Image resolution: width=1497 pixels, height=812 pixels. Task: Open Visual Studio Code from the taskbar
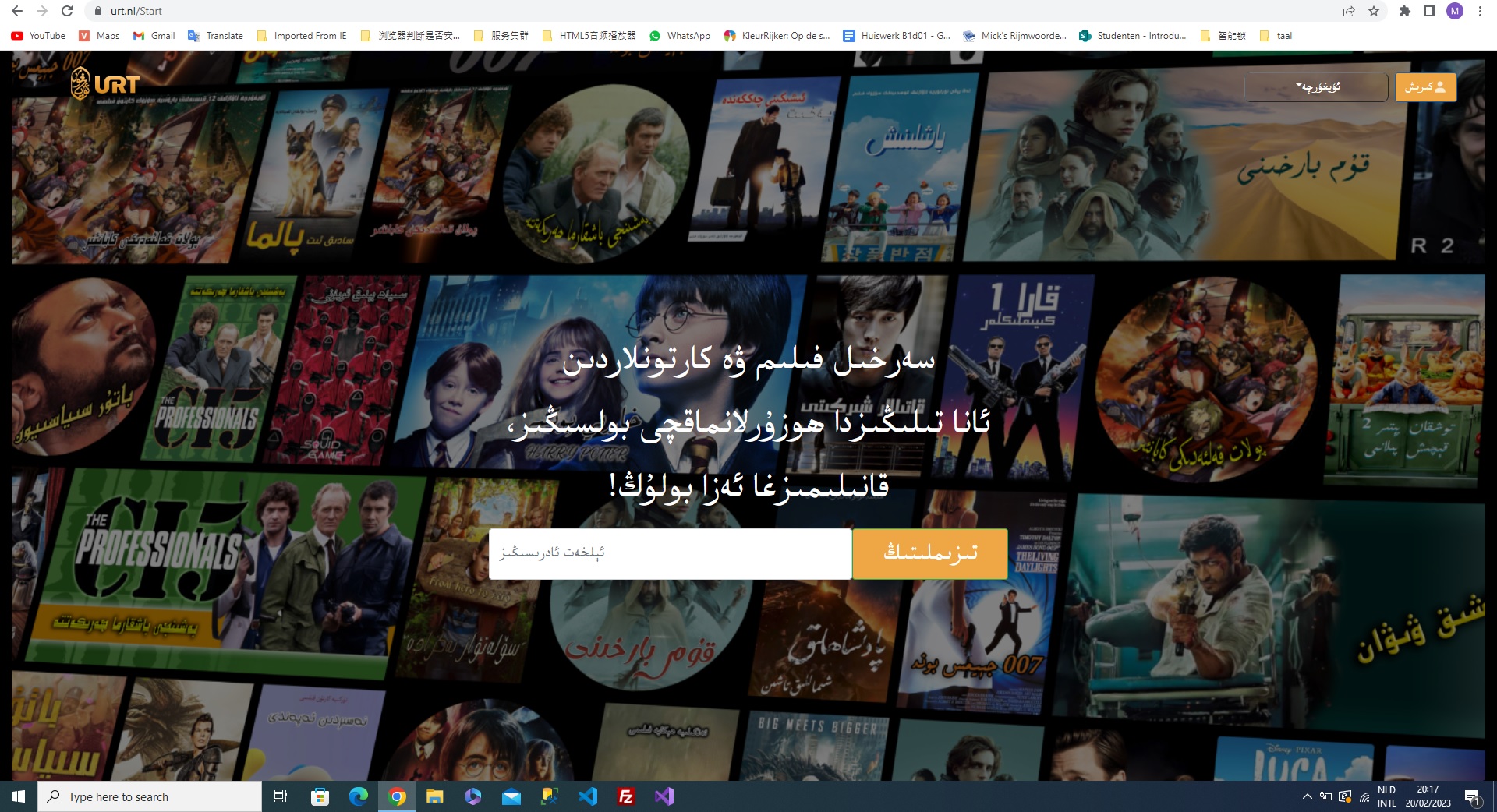point(588,796)
